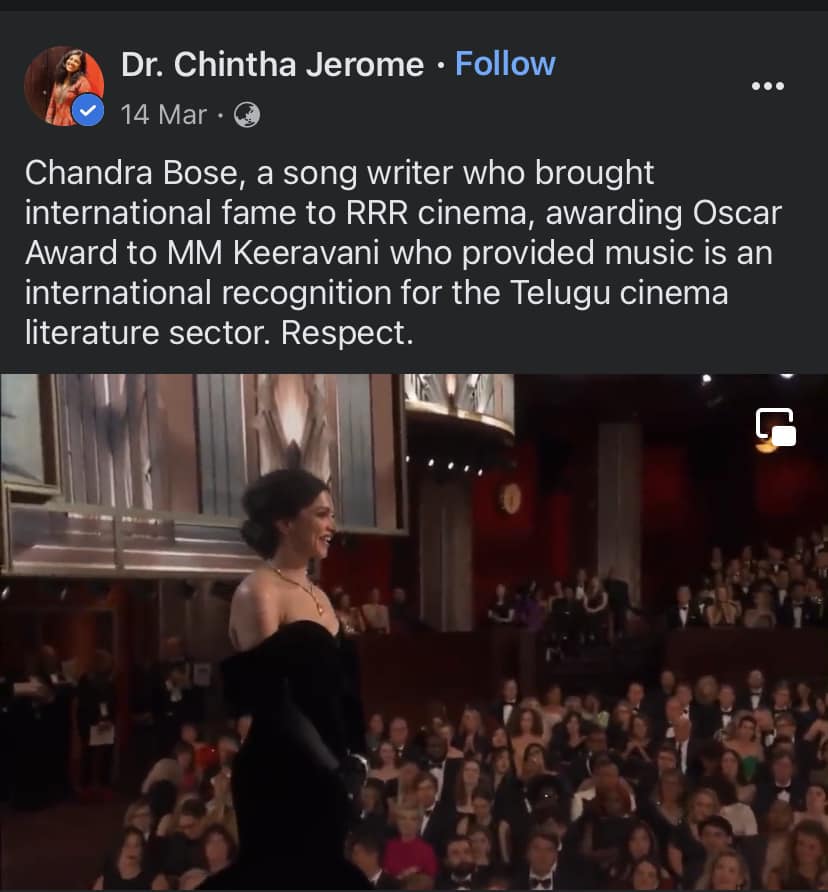
Task: Open Dr. Chintha Jerome's profile picture
Action: point(64,86)
